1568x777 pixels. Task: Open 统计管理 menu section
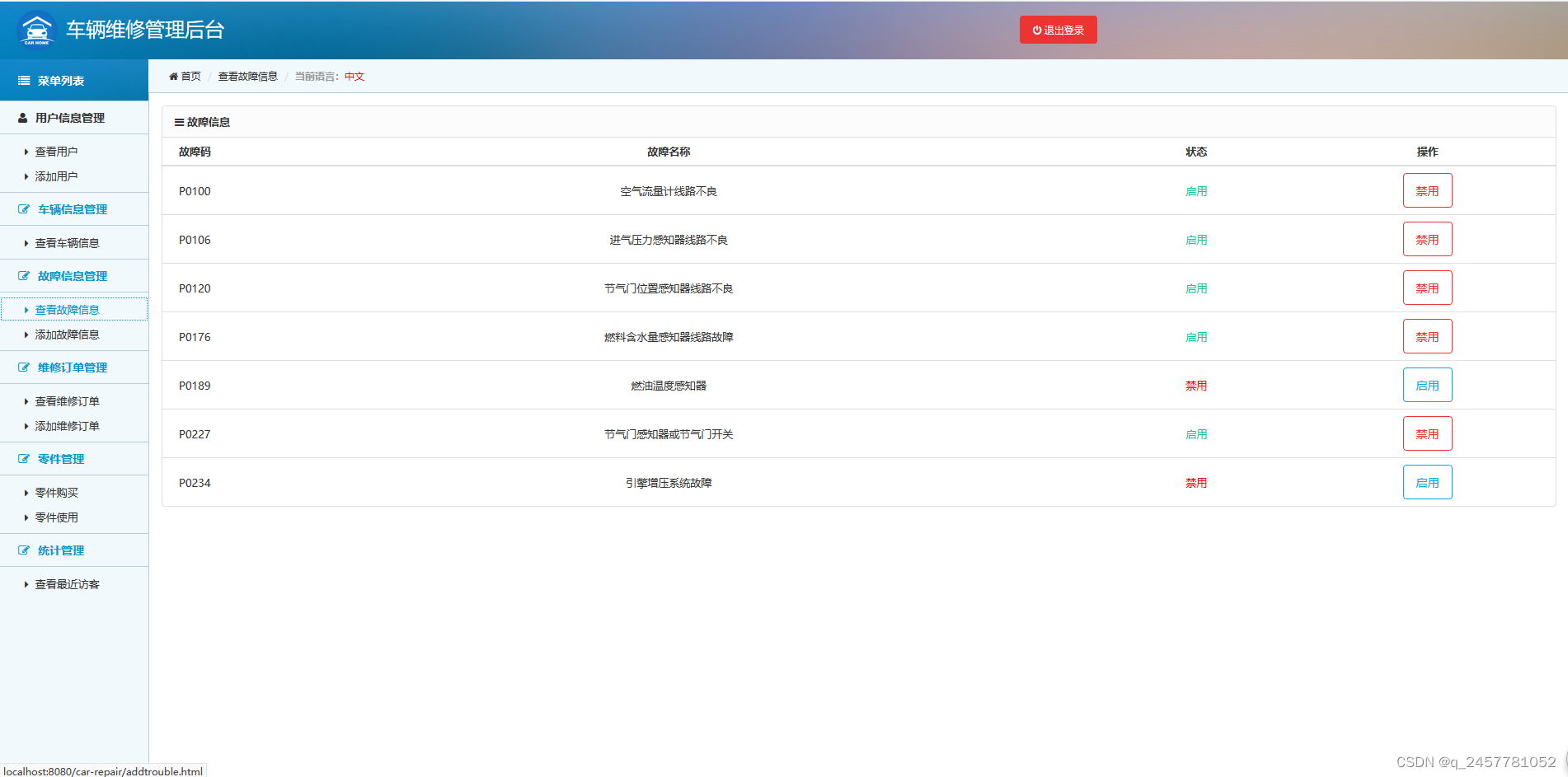click(74, 550)
